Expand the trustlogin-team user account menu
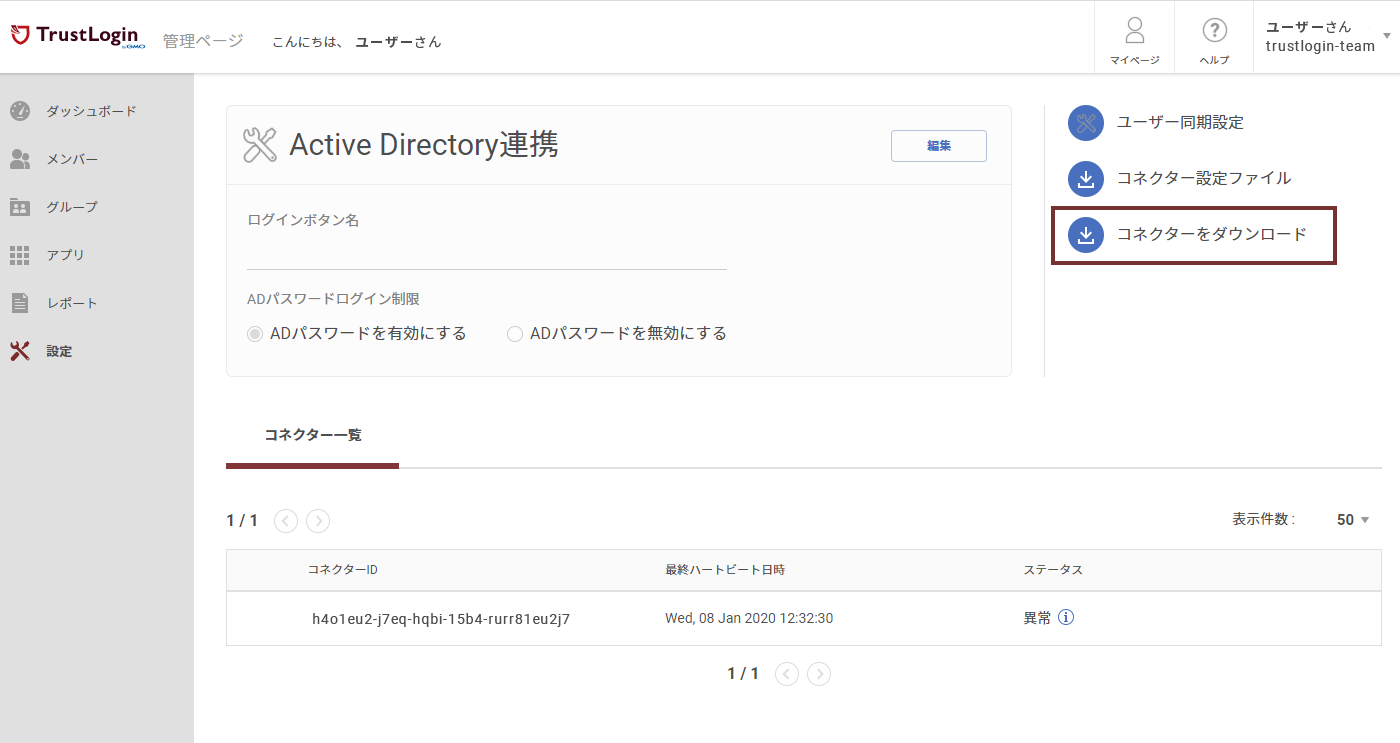Viewport: 1400px width, 743px height. [x=1386, y=37]
